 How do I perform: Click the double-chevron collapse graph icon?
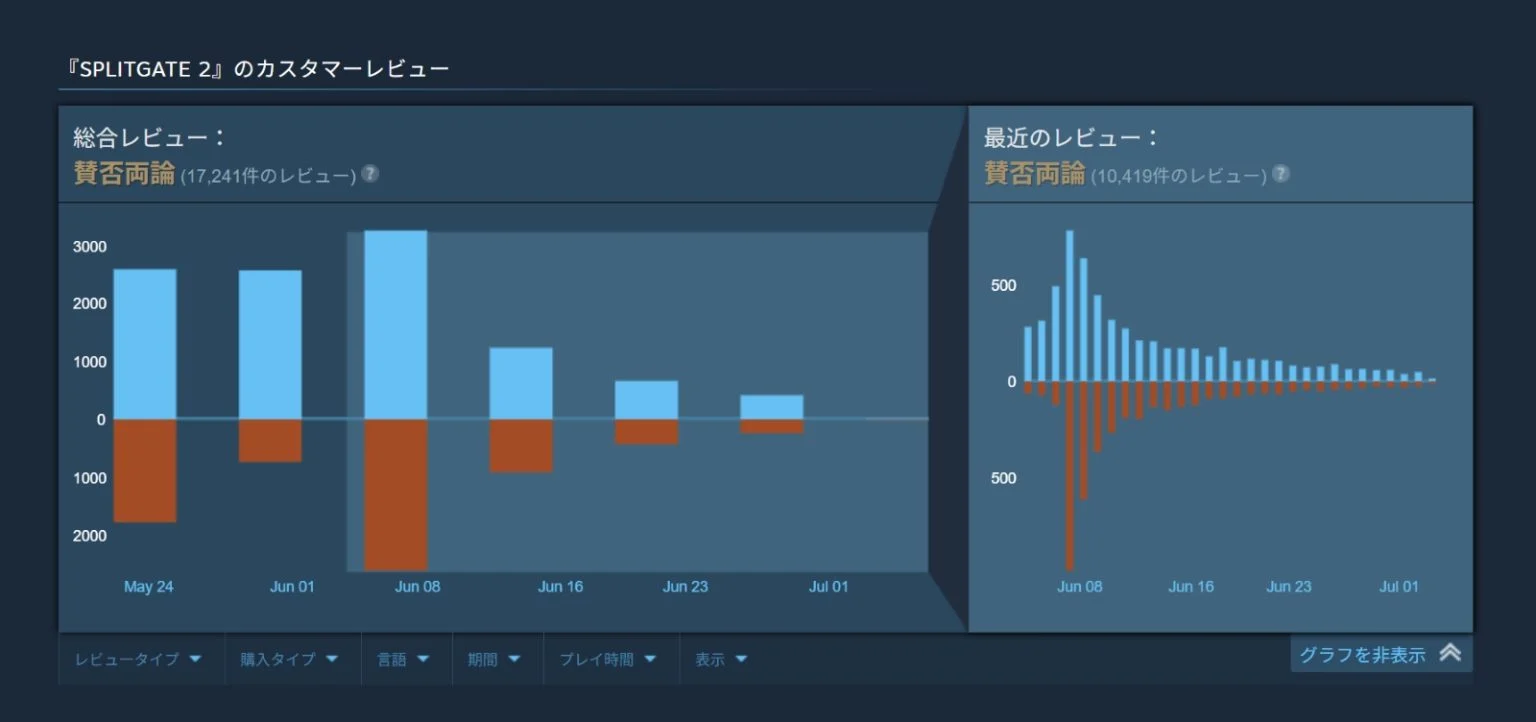[1450, 653]
